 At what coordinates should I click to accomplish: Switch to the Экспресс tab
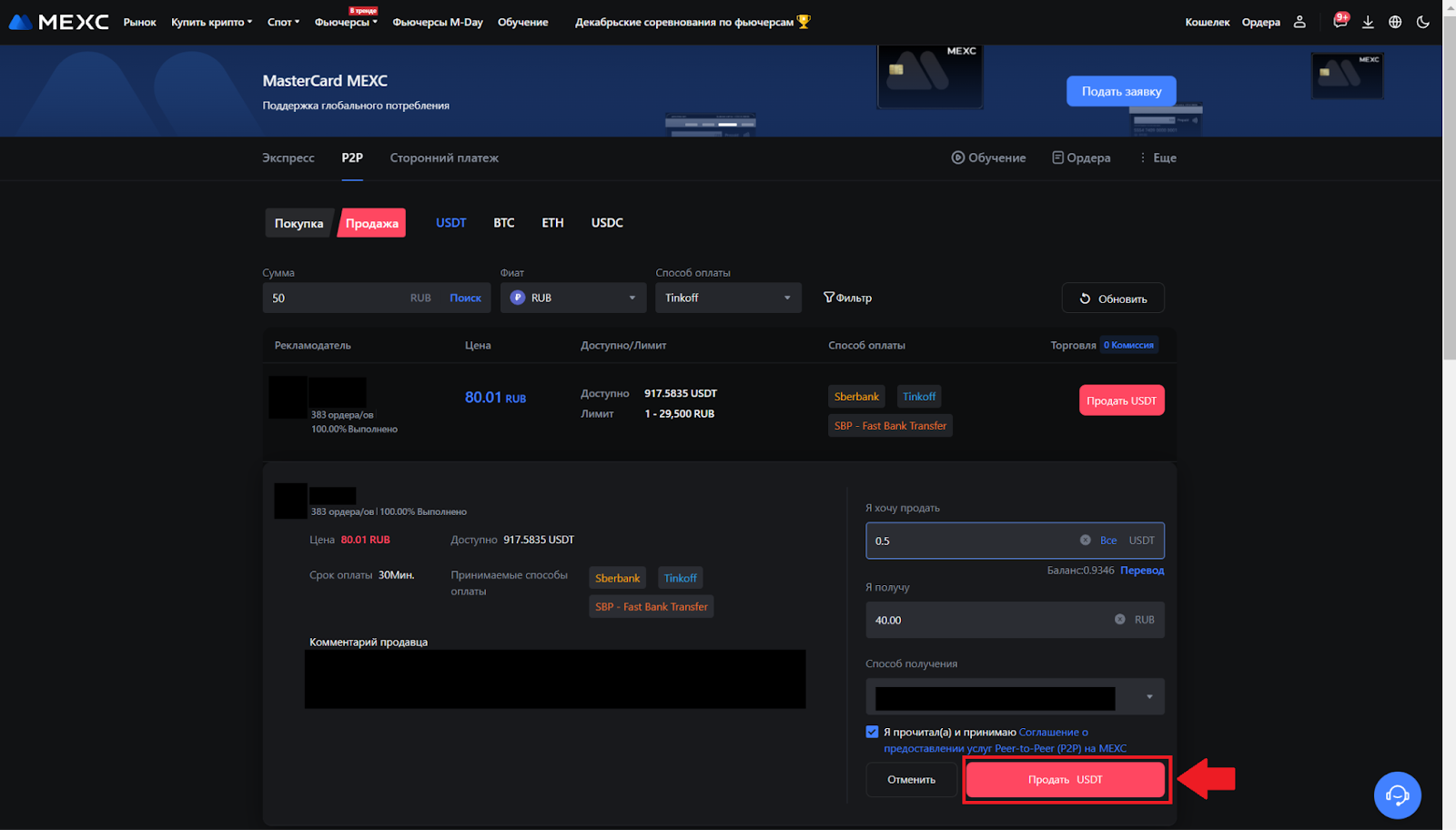click(x=288, y=157)
